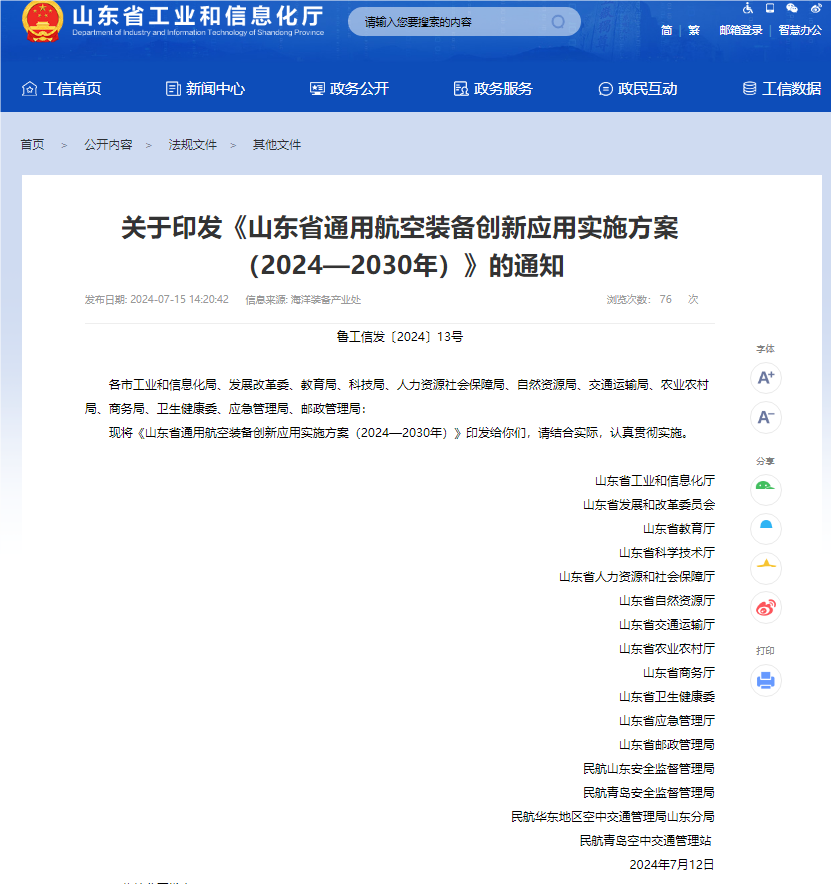Click signature line 山东省交通运输厅
The height and width of the screenshot is (884, 831).
(x=667, y=625)
